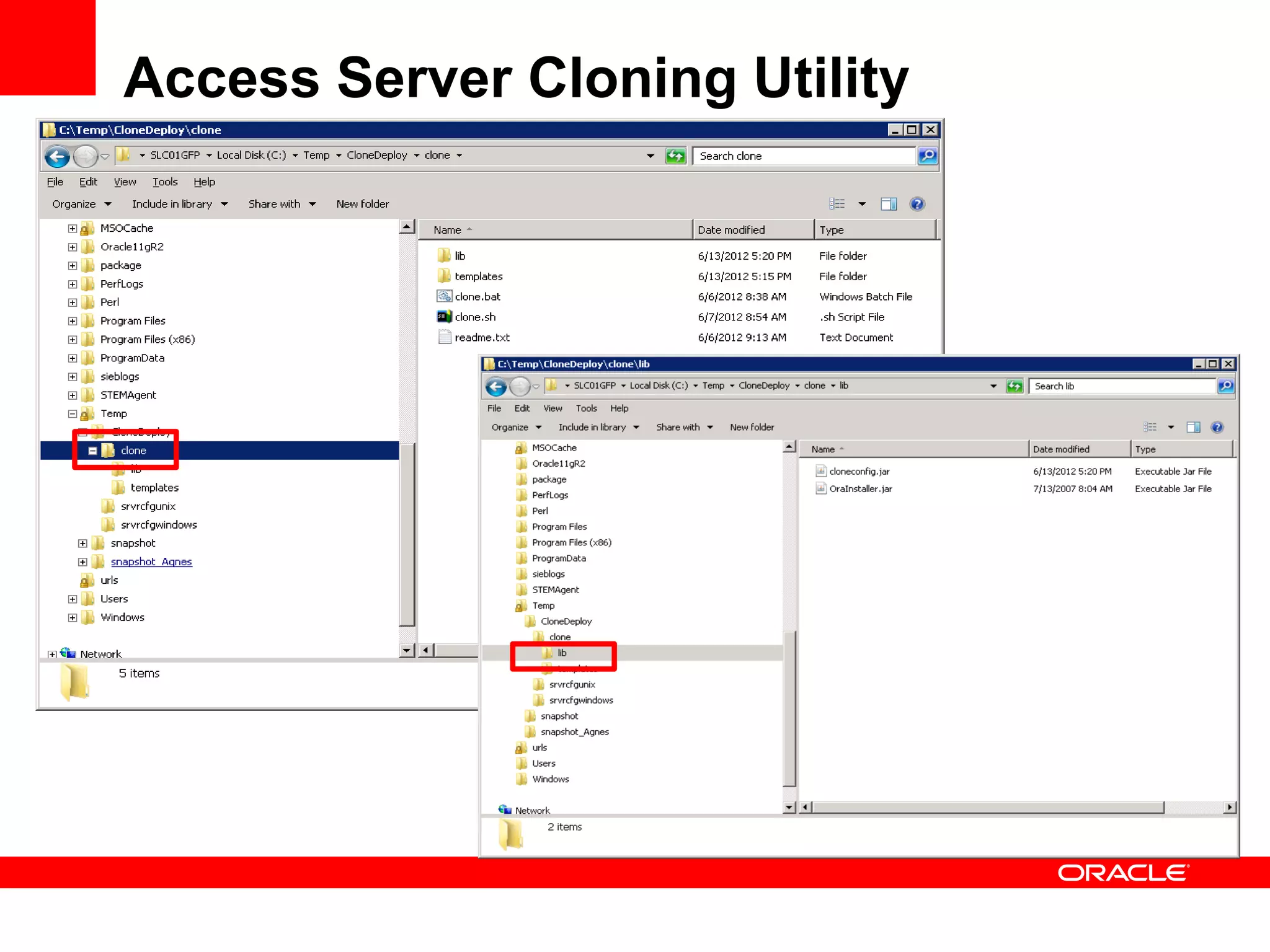Click the search magnifier icon in the clone window
This screenshot has height=952, width=1270.
(928, 156)
